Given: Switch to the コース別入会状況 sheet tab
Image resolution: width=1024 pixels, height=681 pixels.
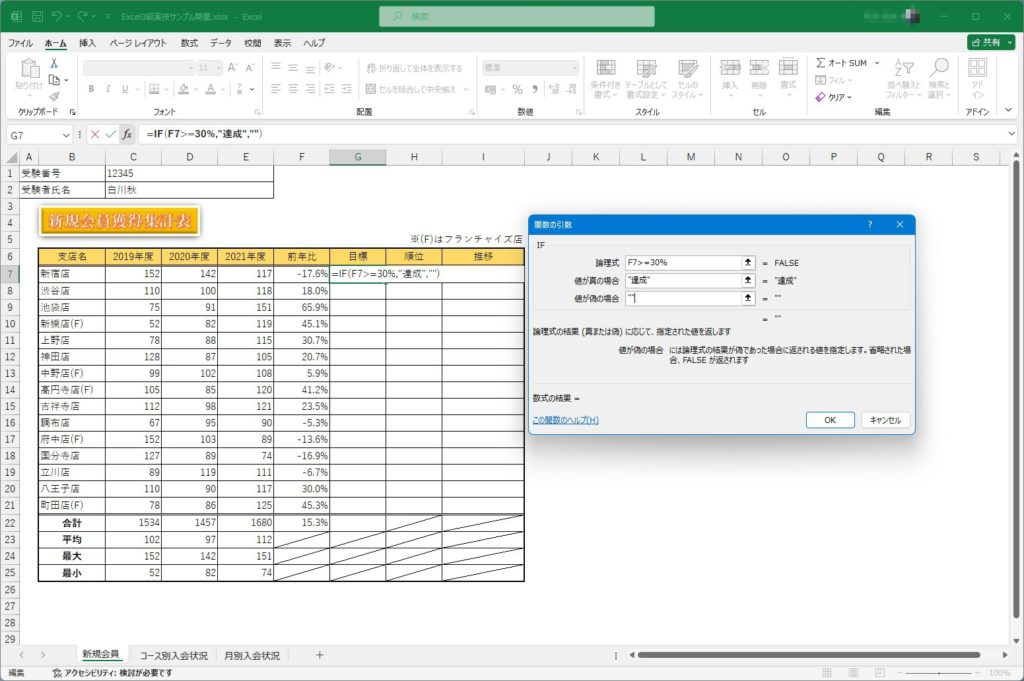Looking at the screenshot, I should (x=174, y=655).
